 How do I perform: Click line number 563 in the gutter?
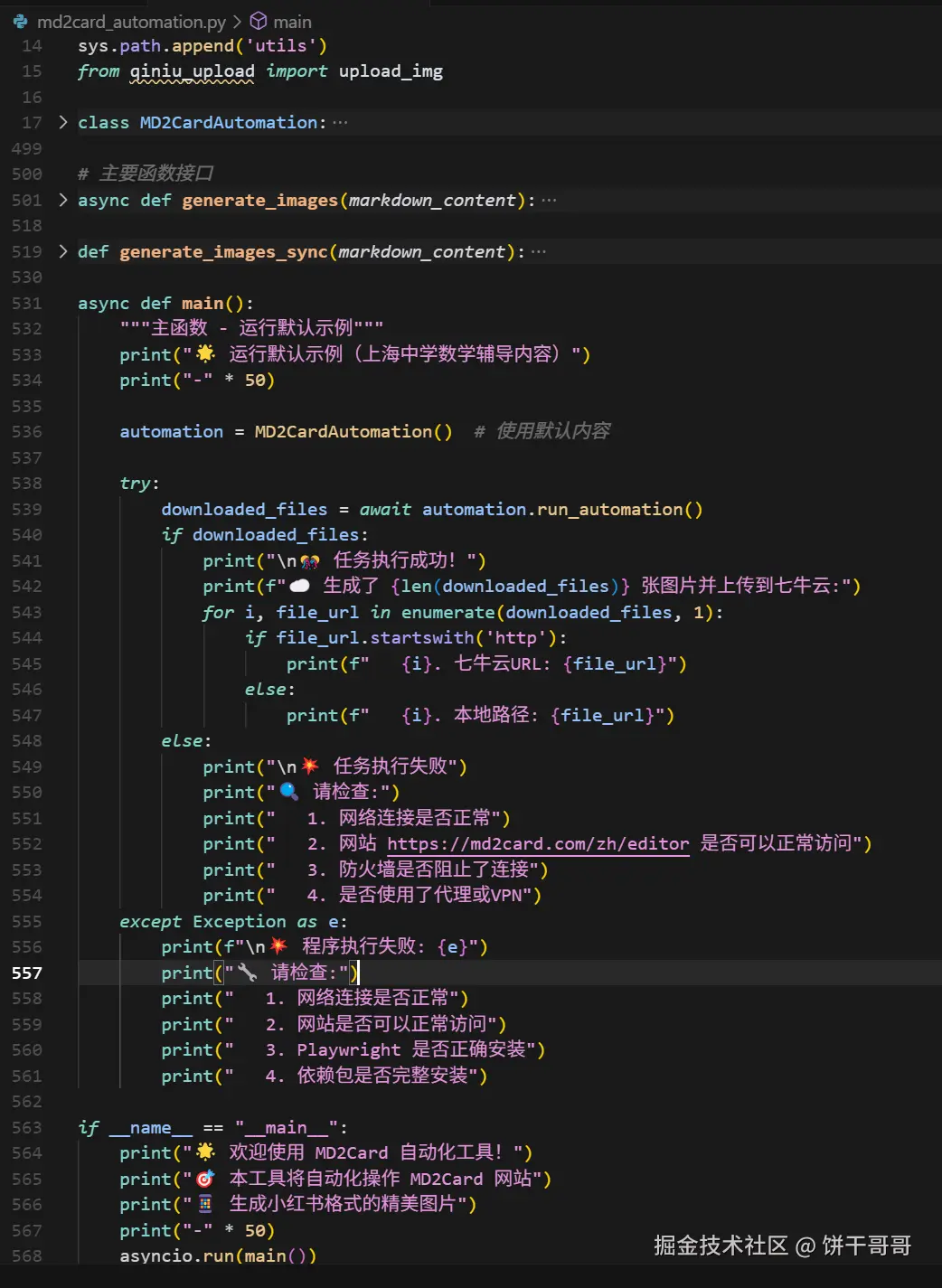tap(27, 1127)
